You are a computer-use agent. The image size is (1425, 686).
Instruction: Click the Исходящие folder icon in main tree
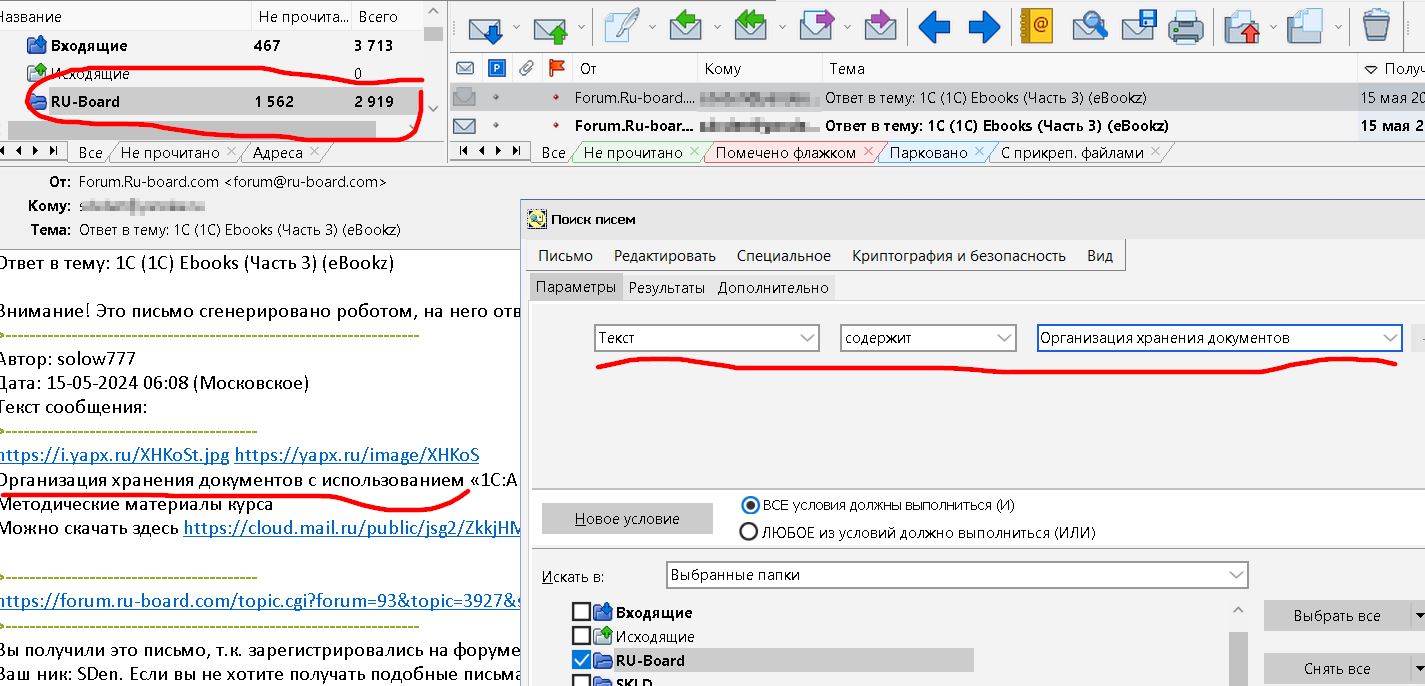37,73
